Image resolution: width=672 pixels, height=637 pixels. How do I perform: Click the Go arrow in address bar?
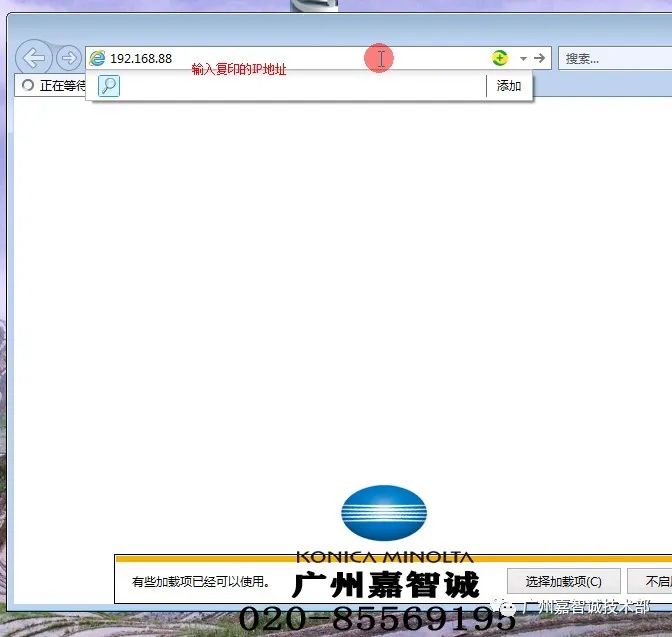pyautogui.click(x=540, y=58)
